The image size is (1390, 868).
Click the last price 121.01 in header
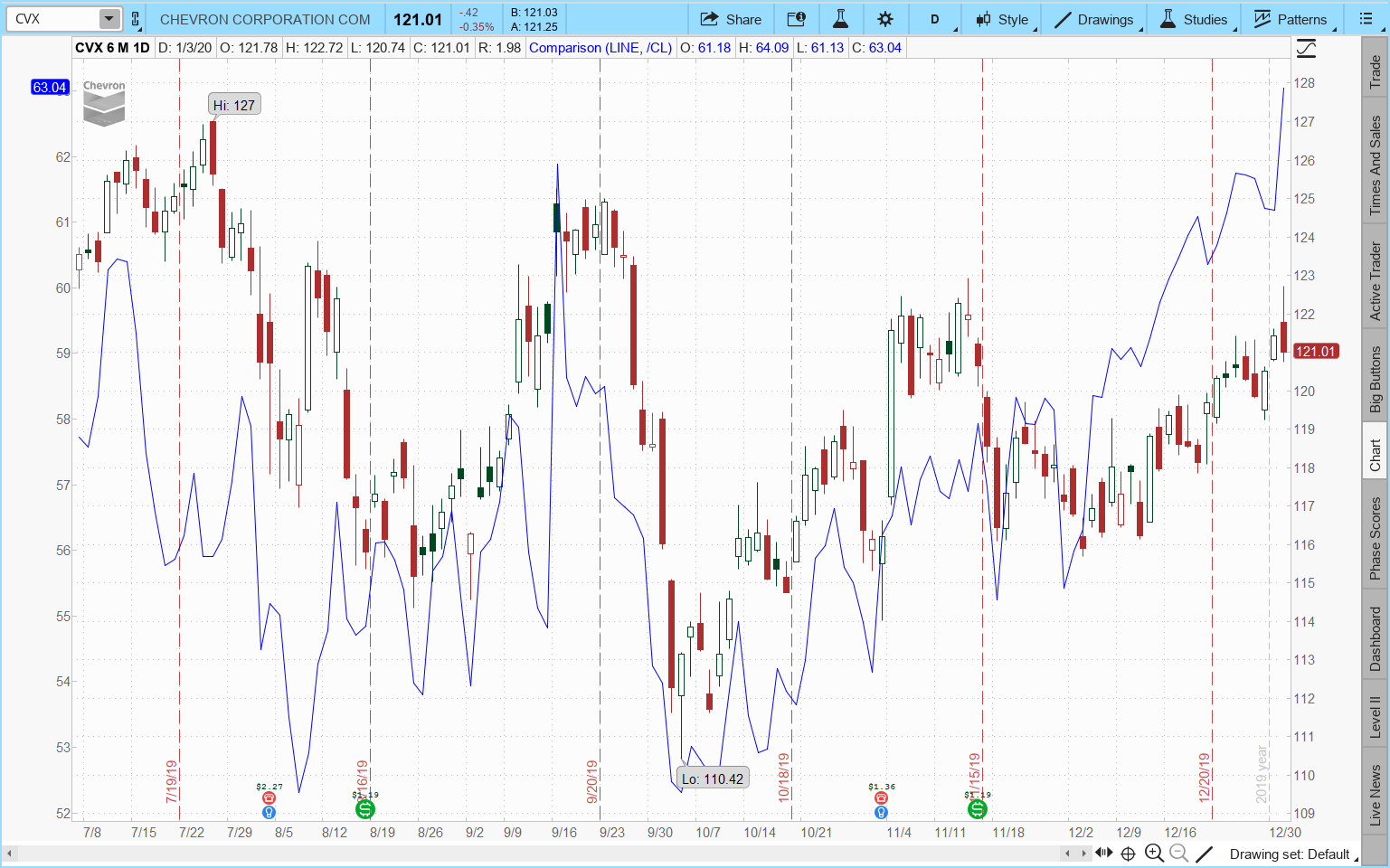pos(418,19)
